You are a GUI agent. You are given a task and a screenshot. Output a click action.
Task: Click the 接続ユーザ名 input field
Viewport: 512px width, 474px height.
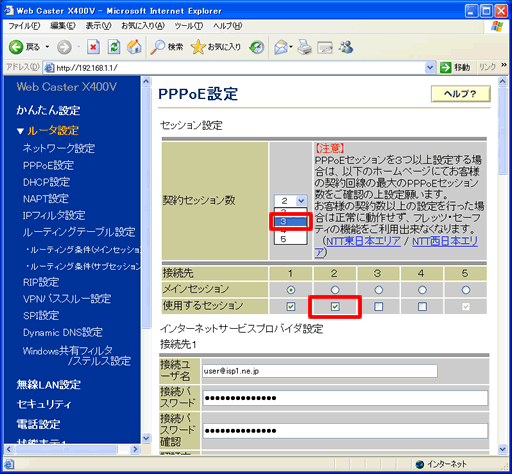320,371
